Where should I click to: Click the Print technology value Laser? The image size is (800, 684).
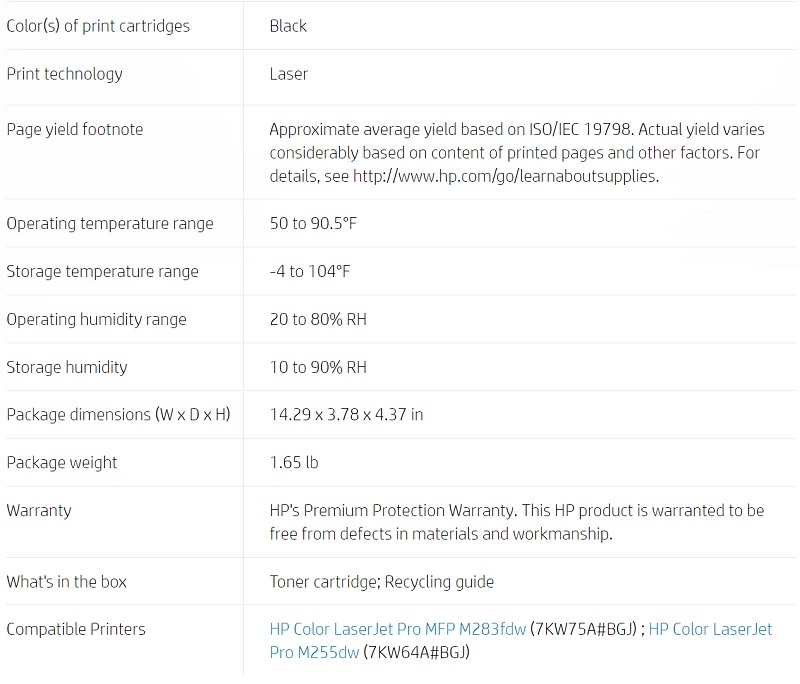coord(289,74)
